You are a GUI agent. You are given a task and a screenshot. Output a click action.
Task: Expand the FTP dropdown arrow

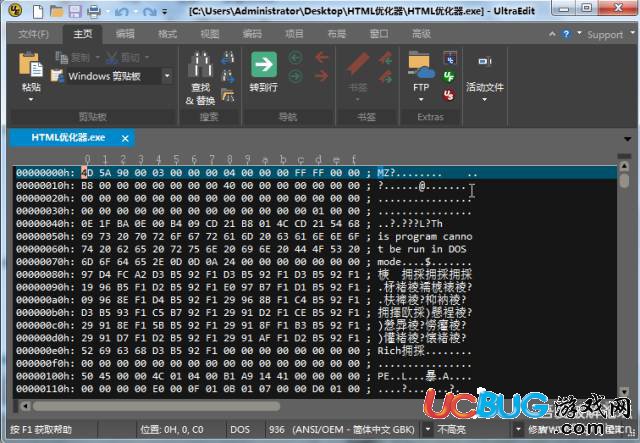[421, 99]
